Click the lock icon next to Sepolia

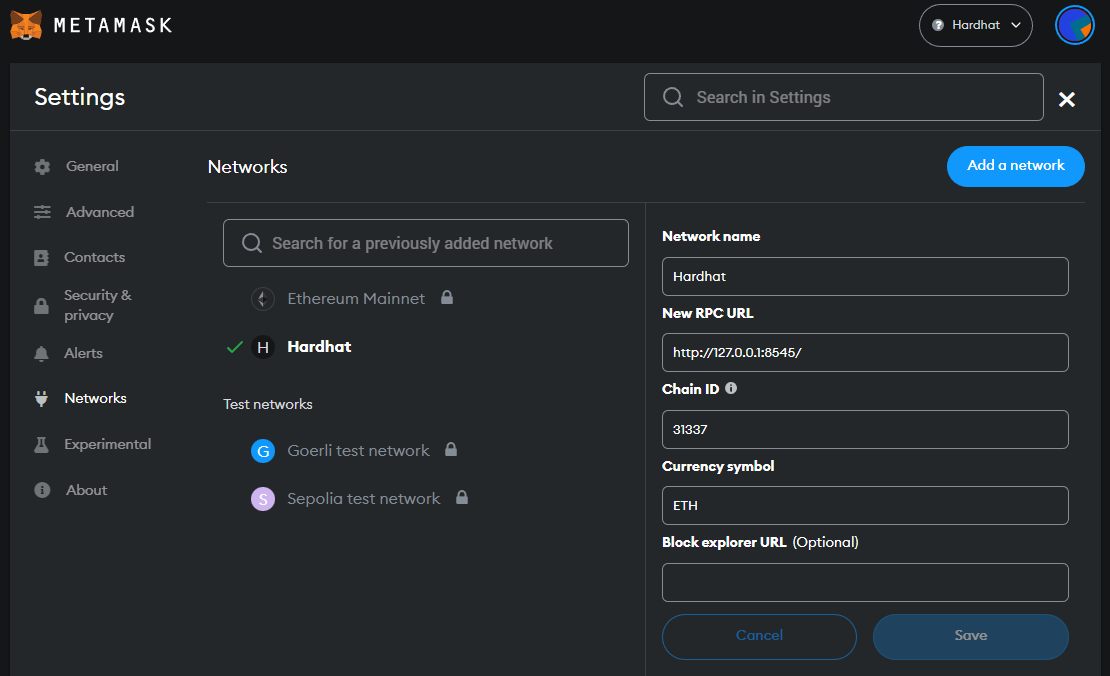[x=462, y=497]
